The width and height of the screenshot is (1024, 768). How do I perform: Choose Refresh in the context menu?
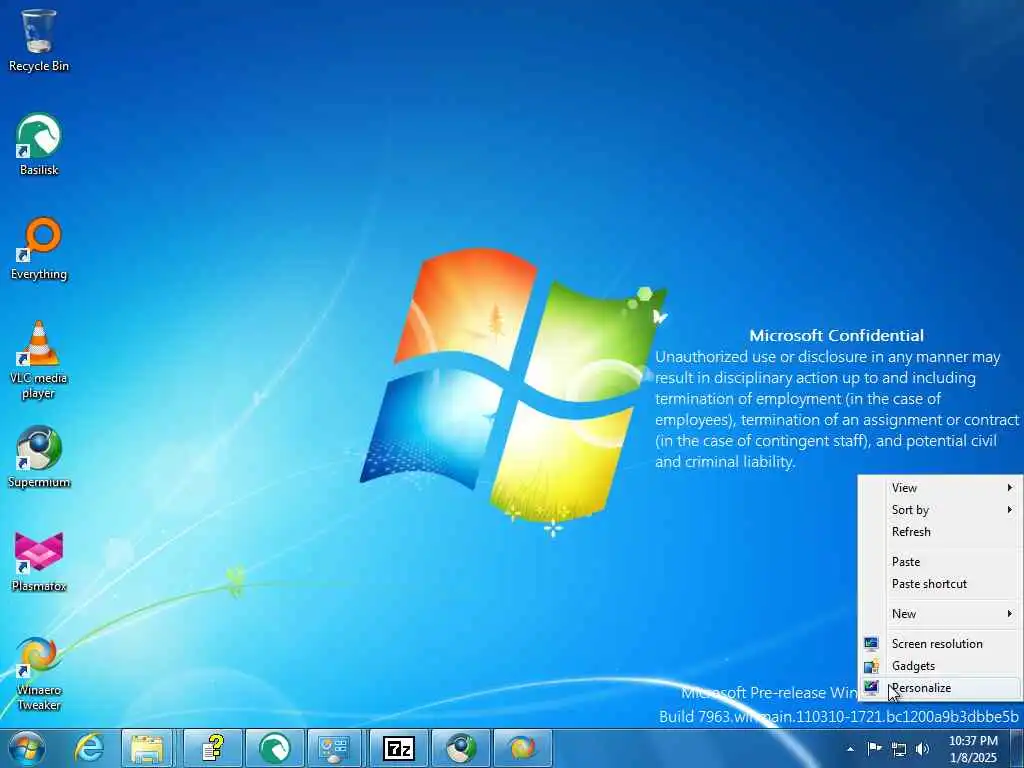click(x=940, y=532)
